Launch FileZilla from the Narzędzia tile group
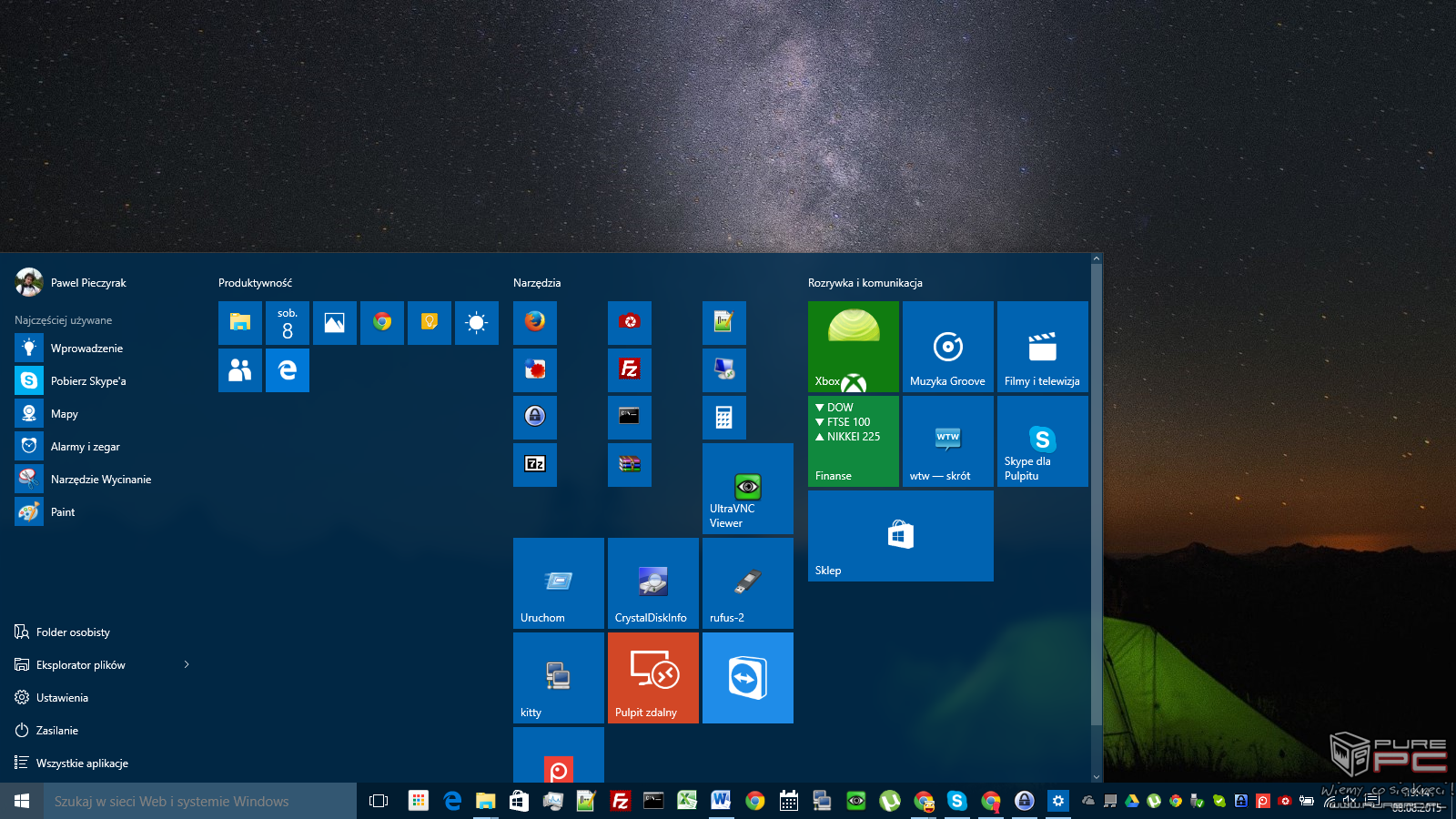 pos(630,369)
